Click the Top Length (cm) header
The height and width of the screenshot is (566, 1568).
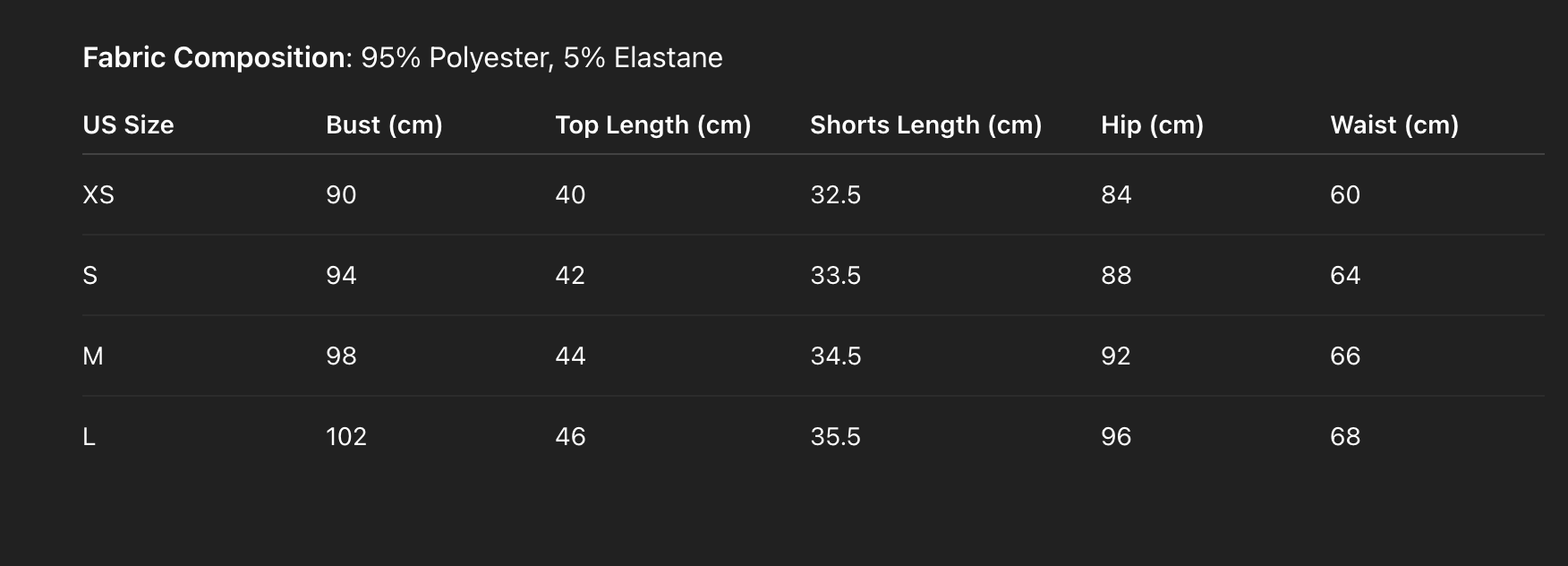coord(652,124)
